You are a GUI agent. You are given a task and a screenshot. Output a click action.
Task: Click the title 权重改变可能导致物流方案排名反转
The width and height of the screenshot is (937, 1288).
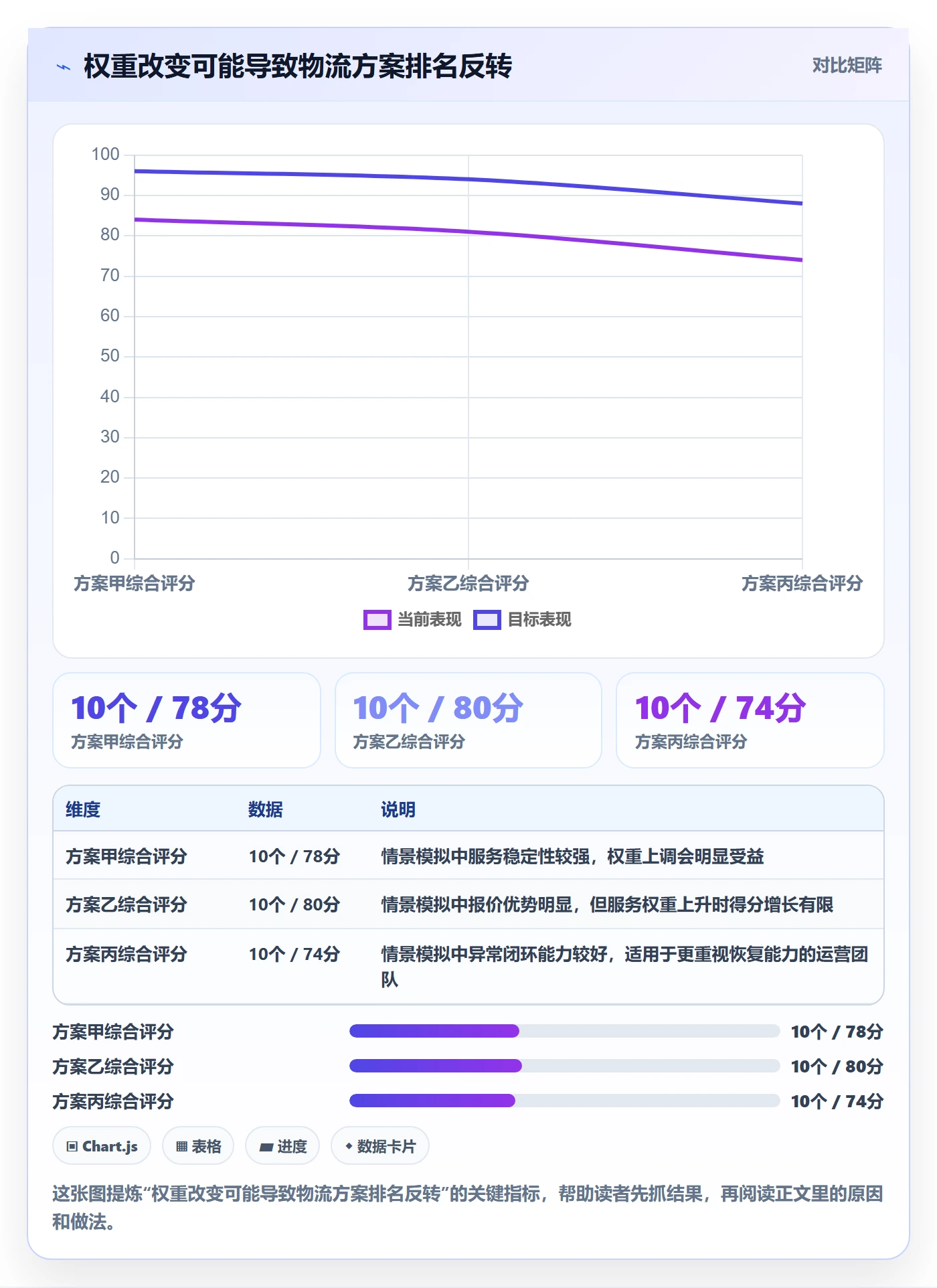298,66
